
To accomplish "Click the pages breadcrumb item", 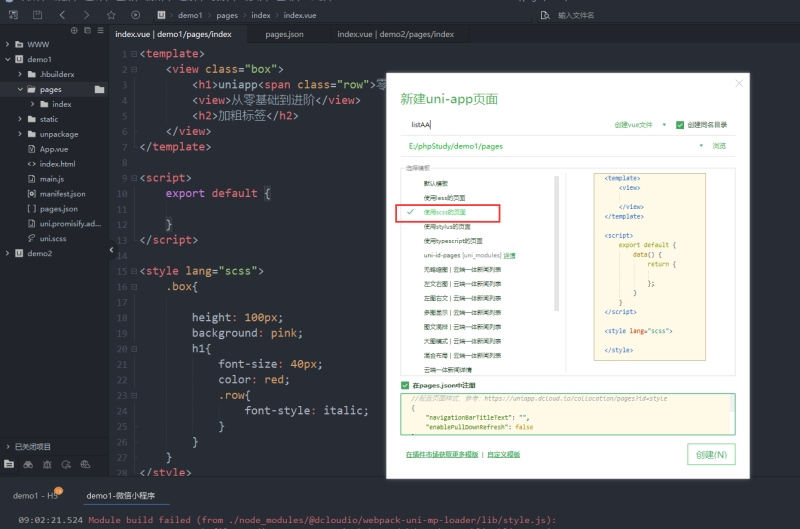I will [227, 15].
